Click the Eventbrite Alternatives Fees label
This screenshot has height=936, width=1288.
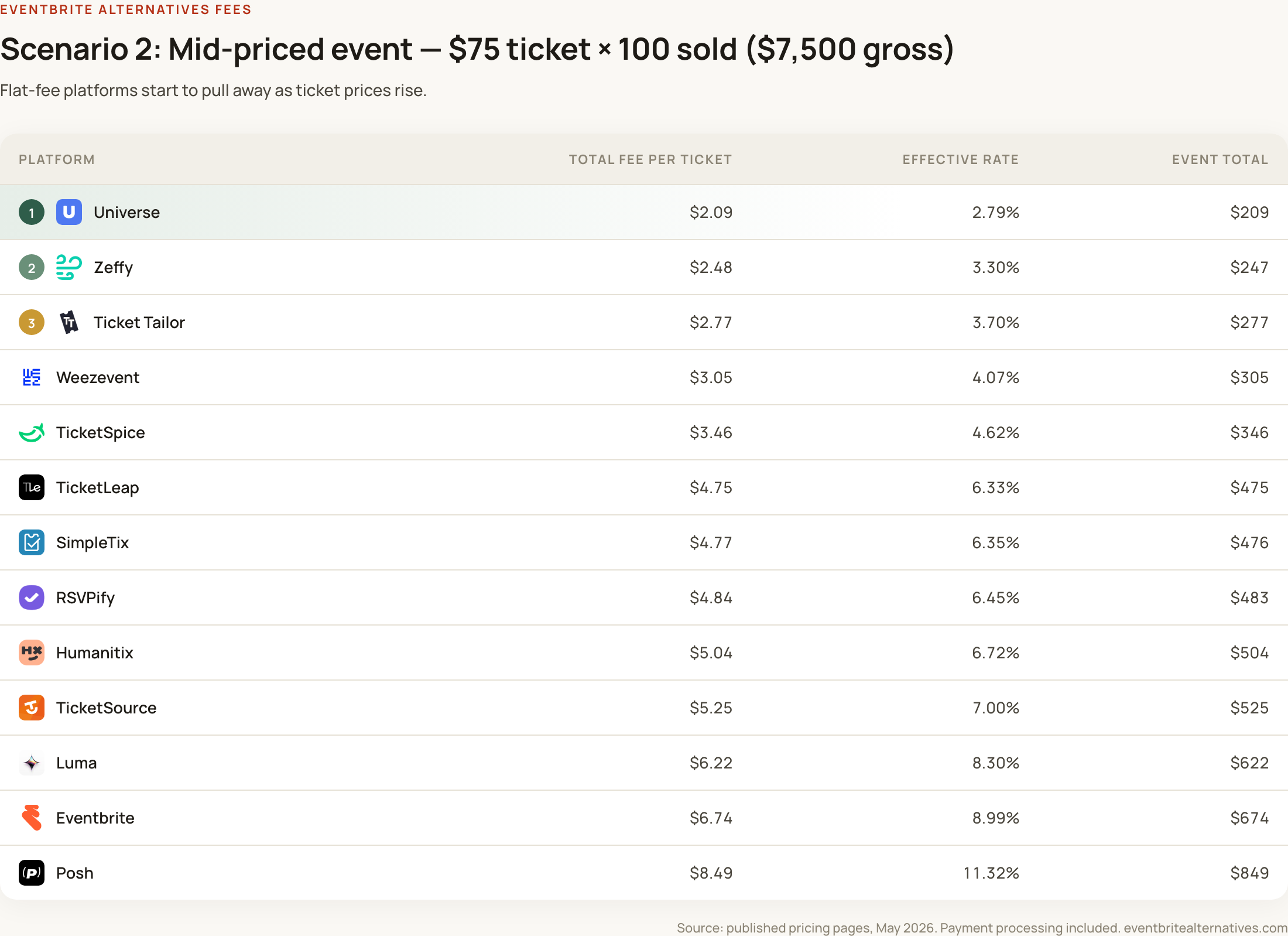(126, 9)
